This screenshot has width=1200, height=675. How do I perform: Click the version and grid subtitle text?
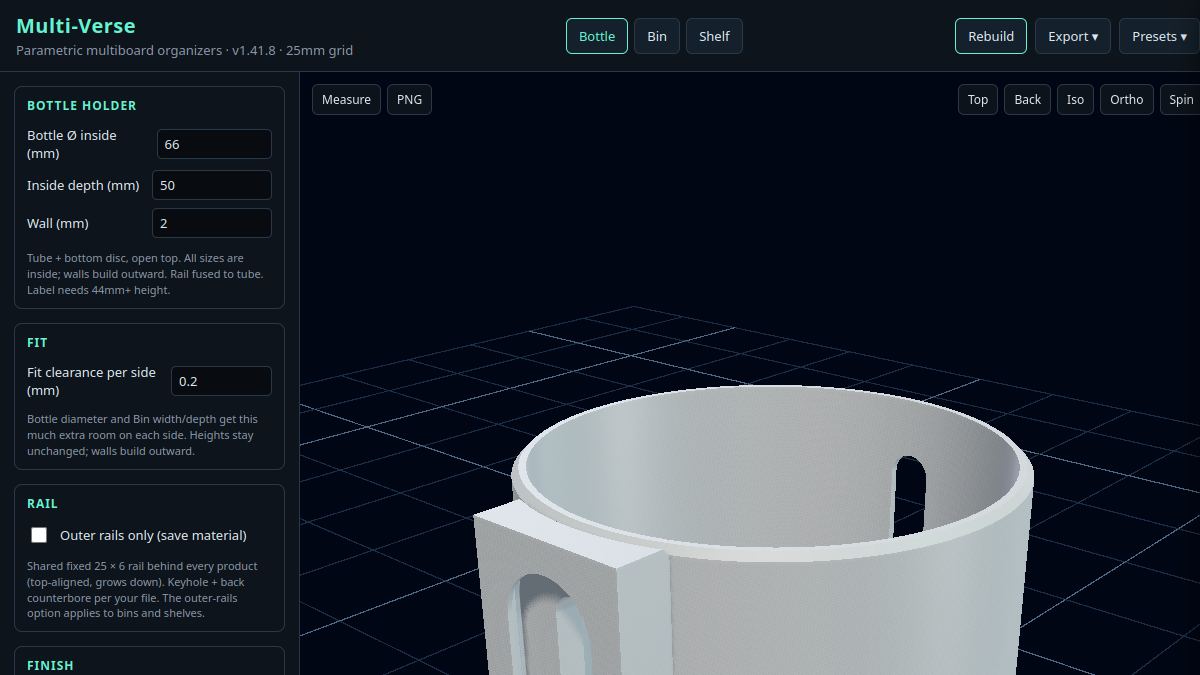pos(184,50)
